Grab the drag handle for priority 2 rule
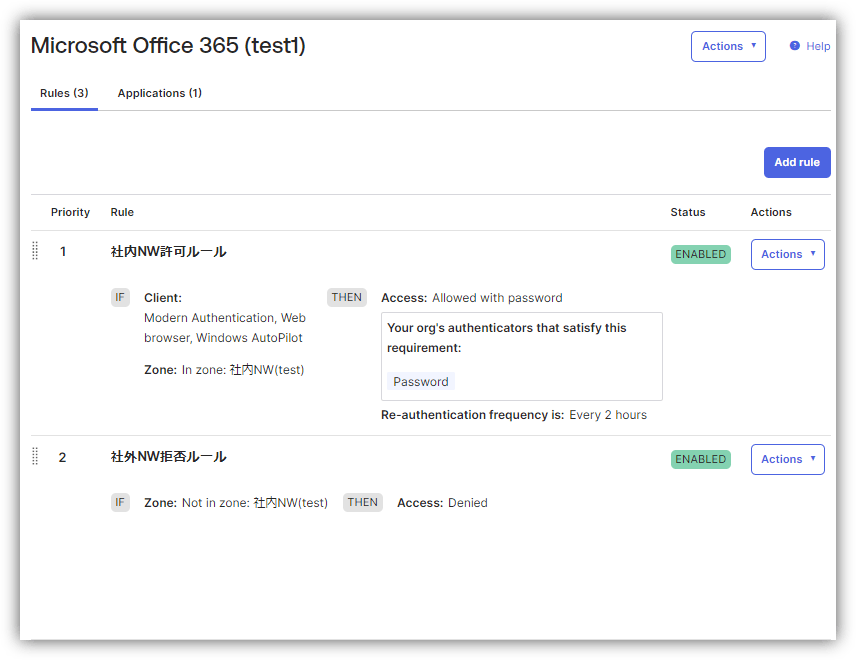Image resolution: width=856 pixels, height=660 pixels. point(35,456)
